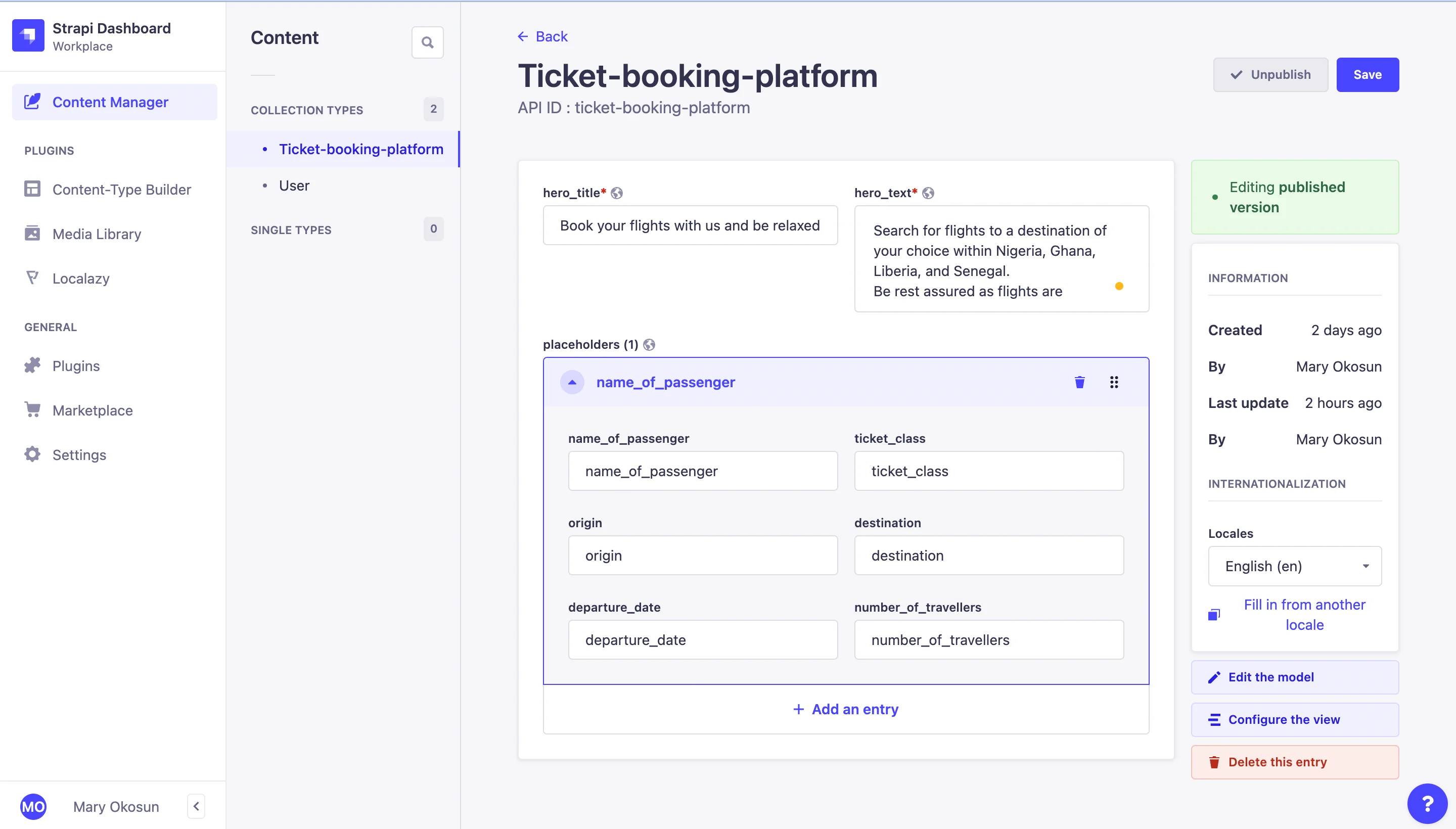
Task: Click Add an entry button
Action: 846,709
